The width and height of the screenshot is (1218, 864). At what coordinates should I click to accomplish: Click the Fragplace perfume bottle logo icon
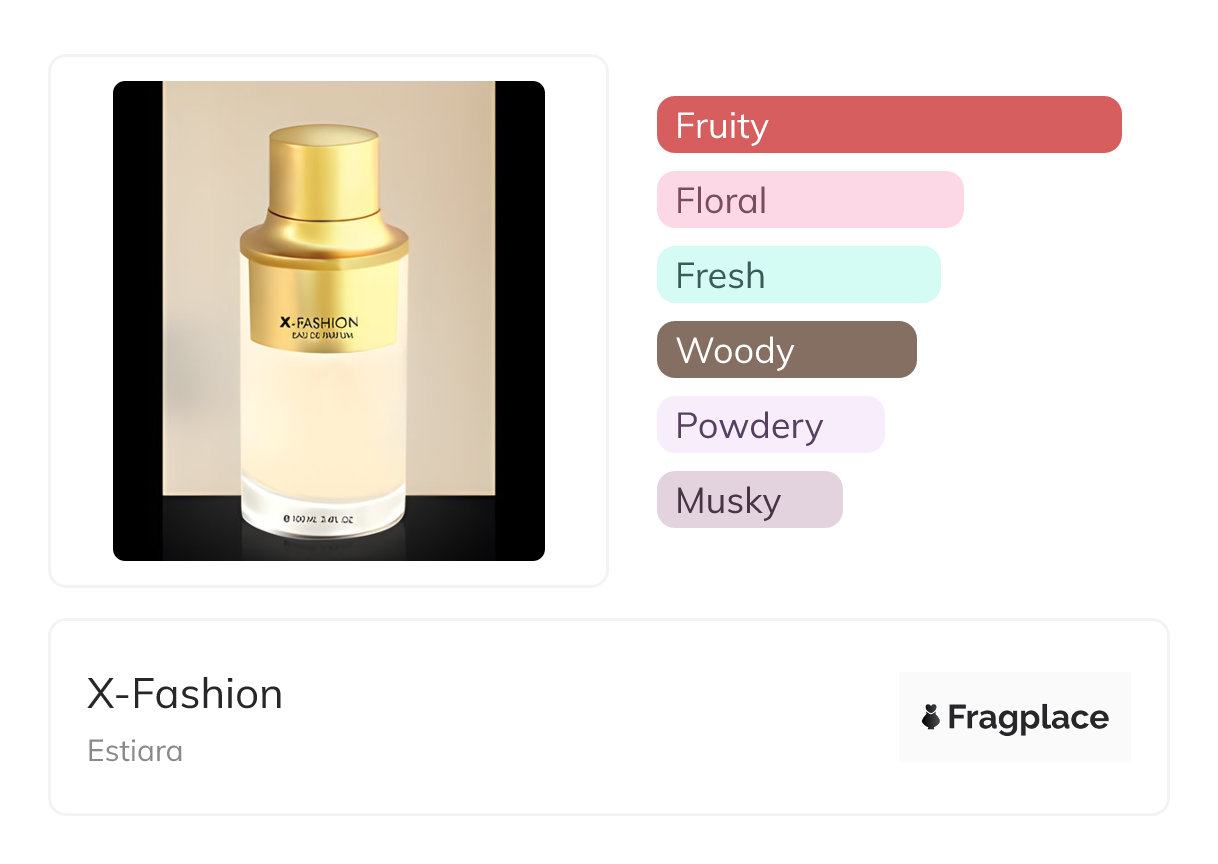[931, 717]
